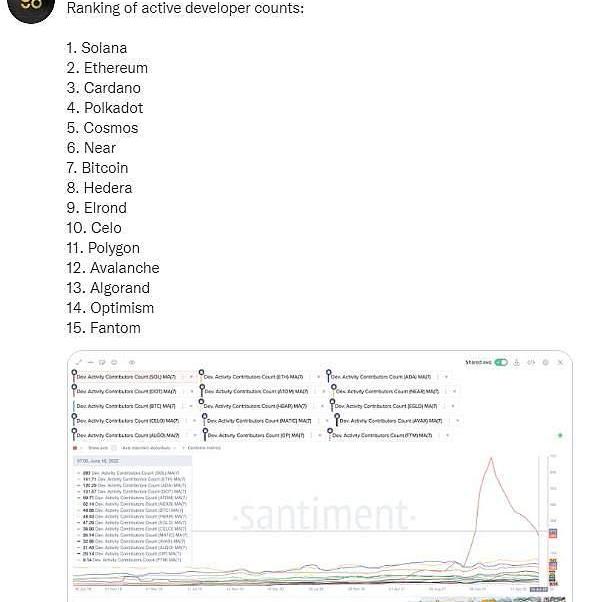Click the red SOL peak on chart
Screen dimensions: 589x602
pyautogui.click(x=491, y=458)
